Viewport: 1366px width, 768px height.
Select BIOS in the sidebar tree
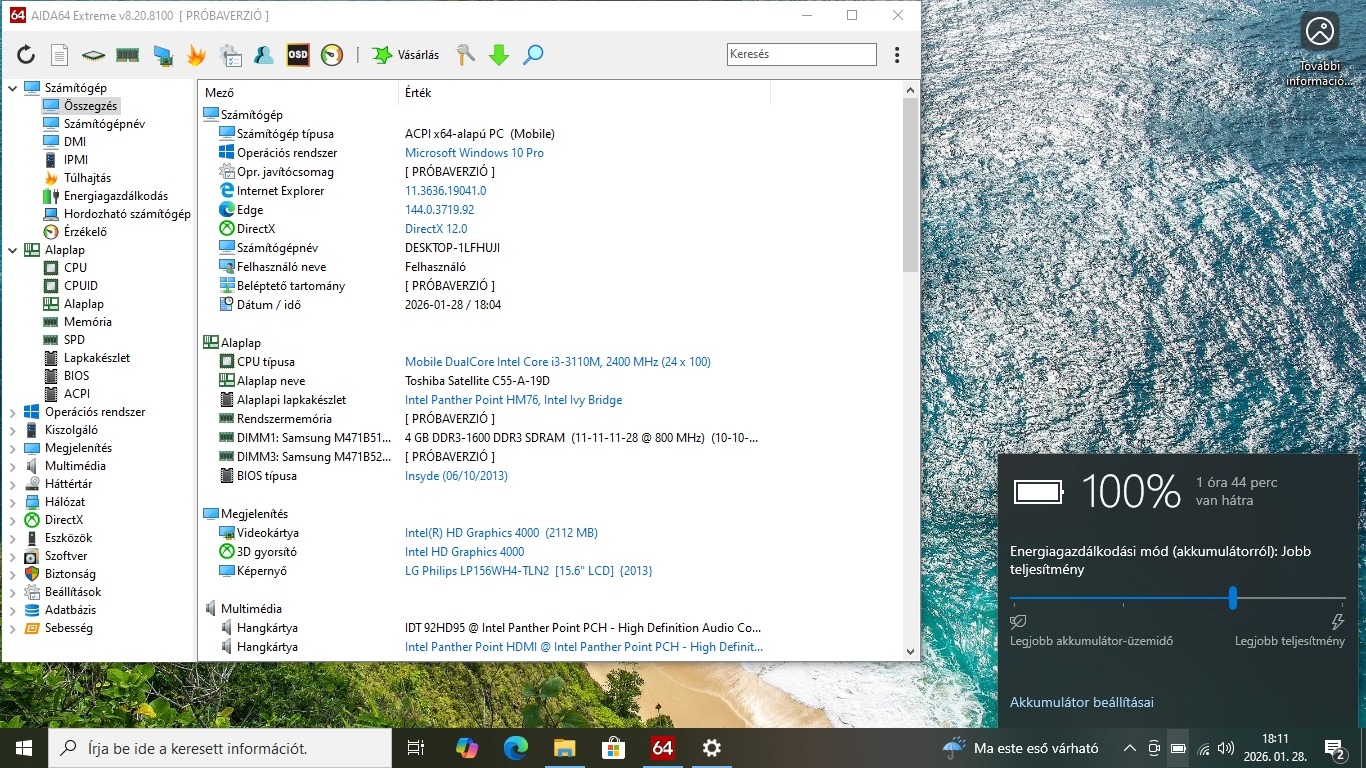coord(77,376)
